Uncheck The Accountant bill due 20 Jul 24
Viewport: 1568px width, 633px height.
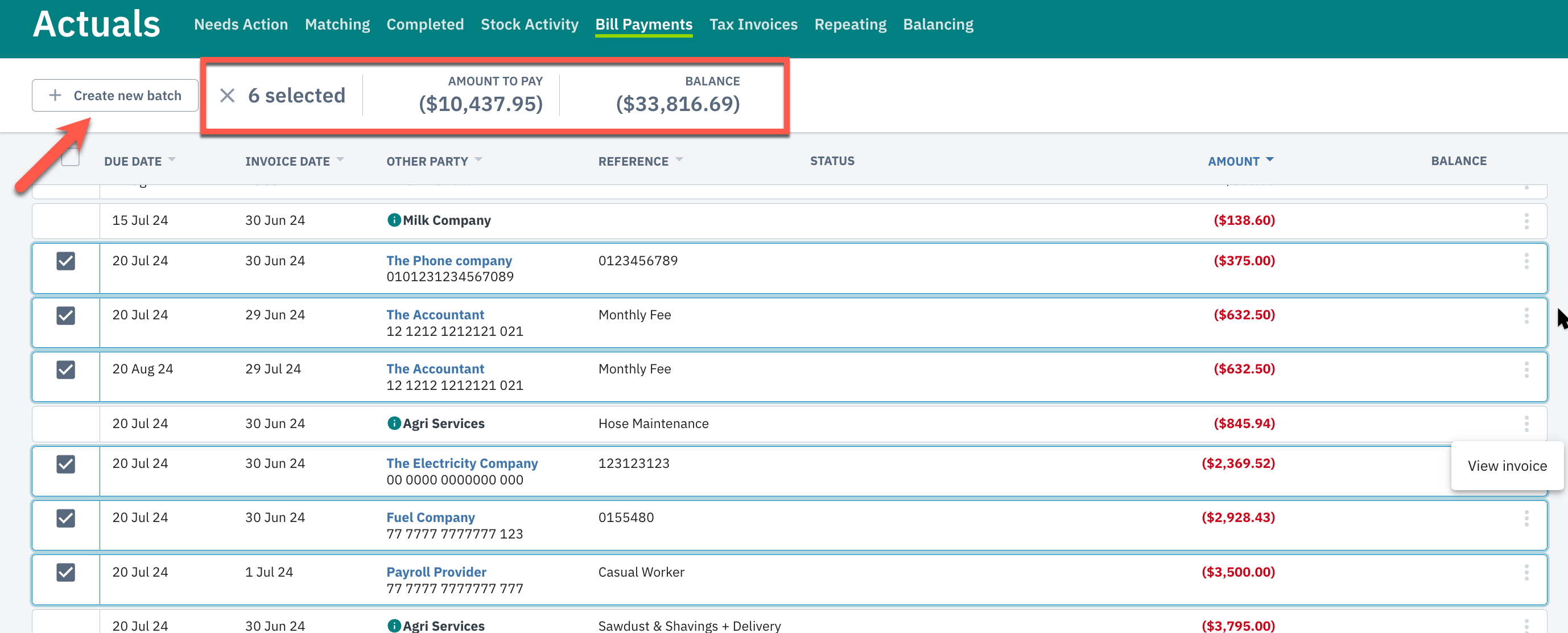click(66, 315)
